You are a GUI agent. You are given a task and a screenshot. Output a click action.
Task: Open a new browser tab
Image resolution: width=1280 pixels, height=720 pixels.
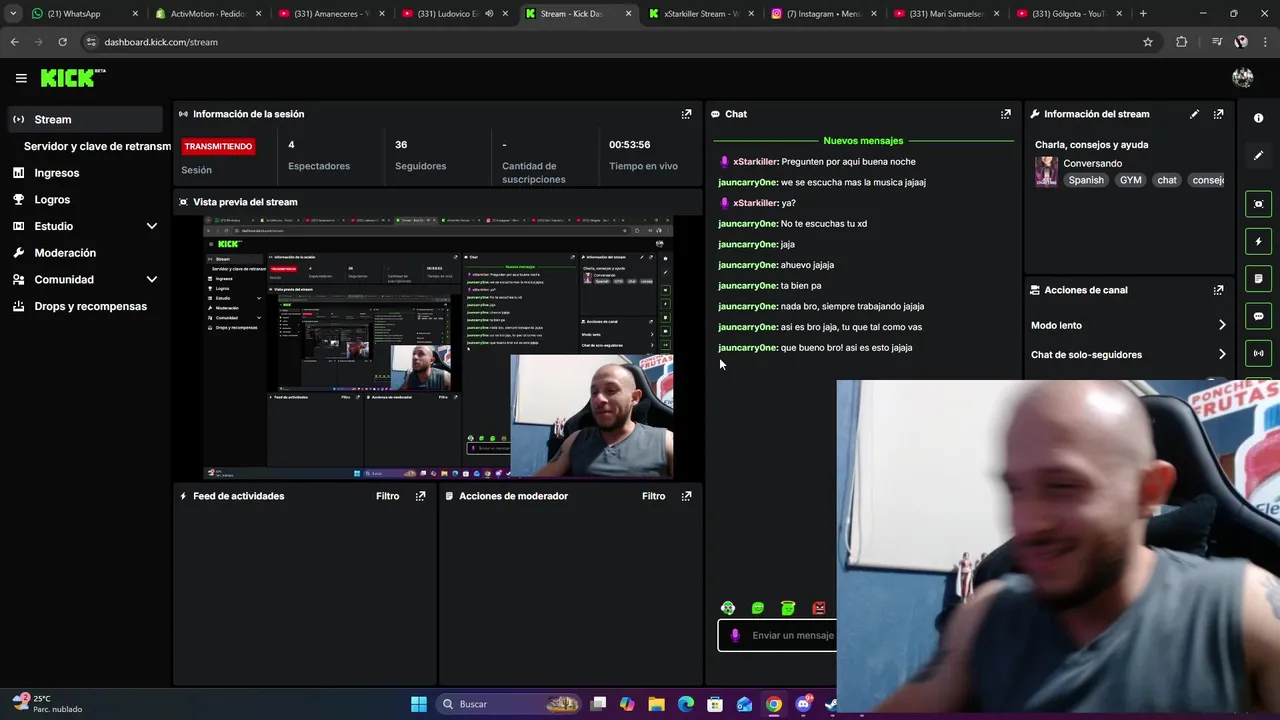tap(1143, 14)
